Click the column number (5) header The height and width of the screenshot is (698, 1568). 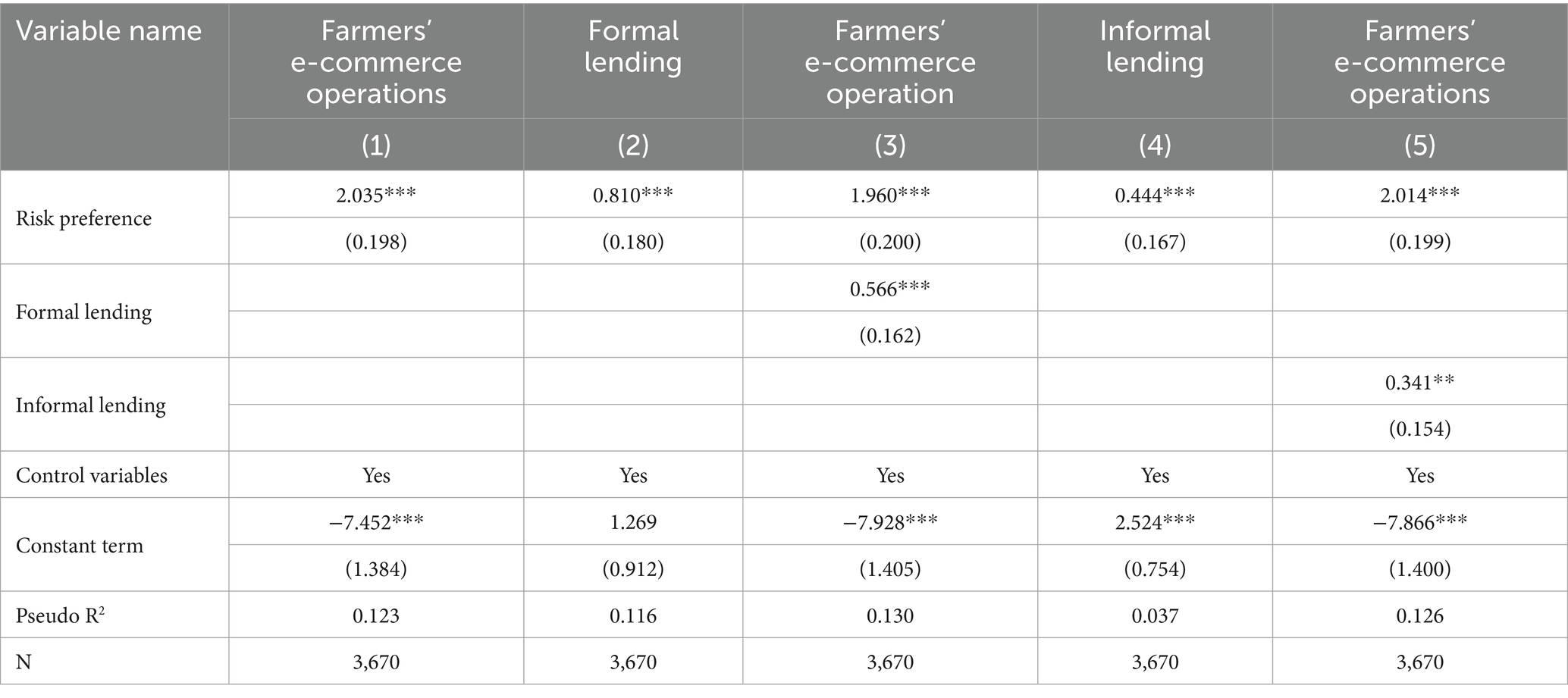(x=1419, y=145)
